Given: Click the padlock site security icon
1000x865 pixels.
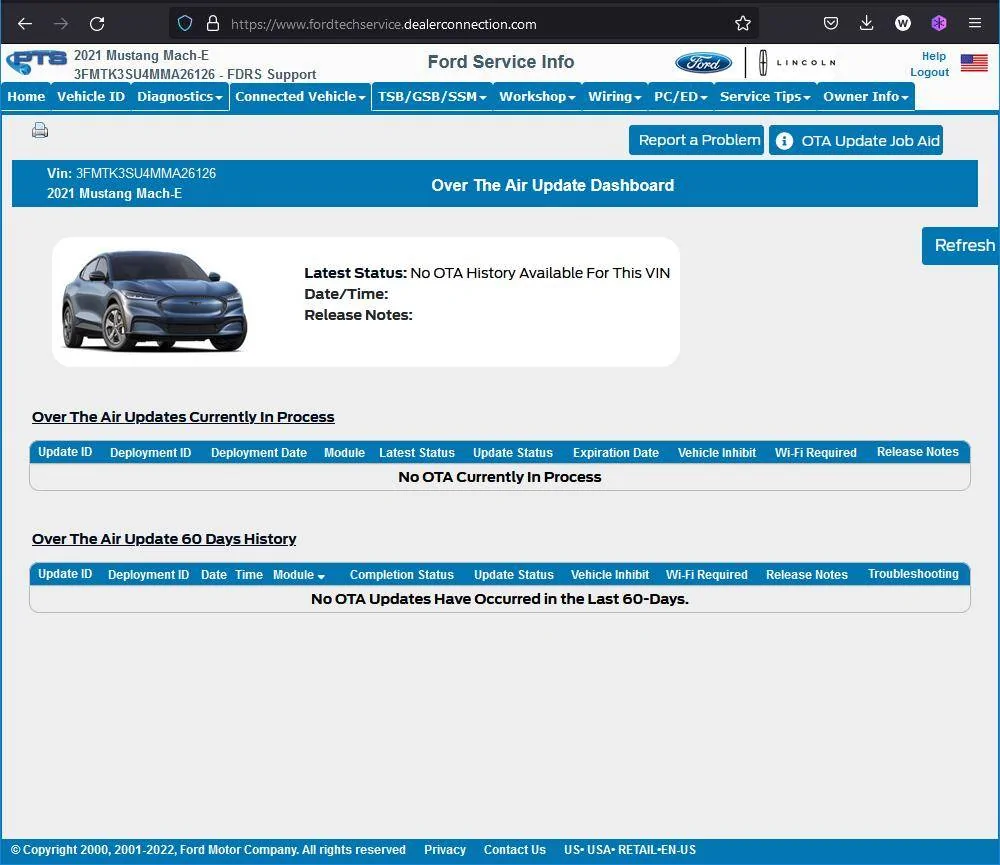Looking at the screenshot, I should click(213, 24).
